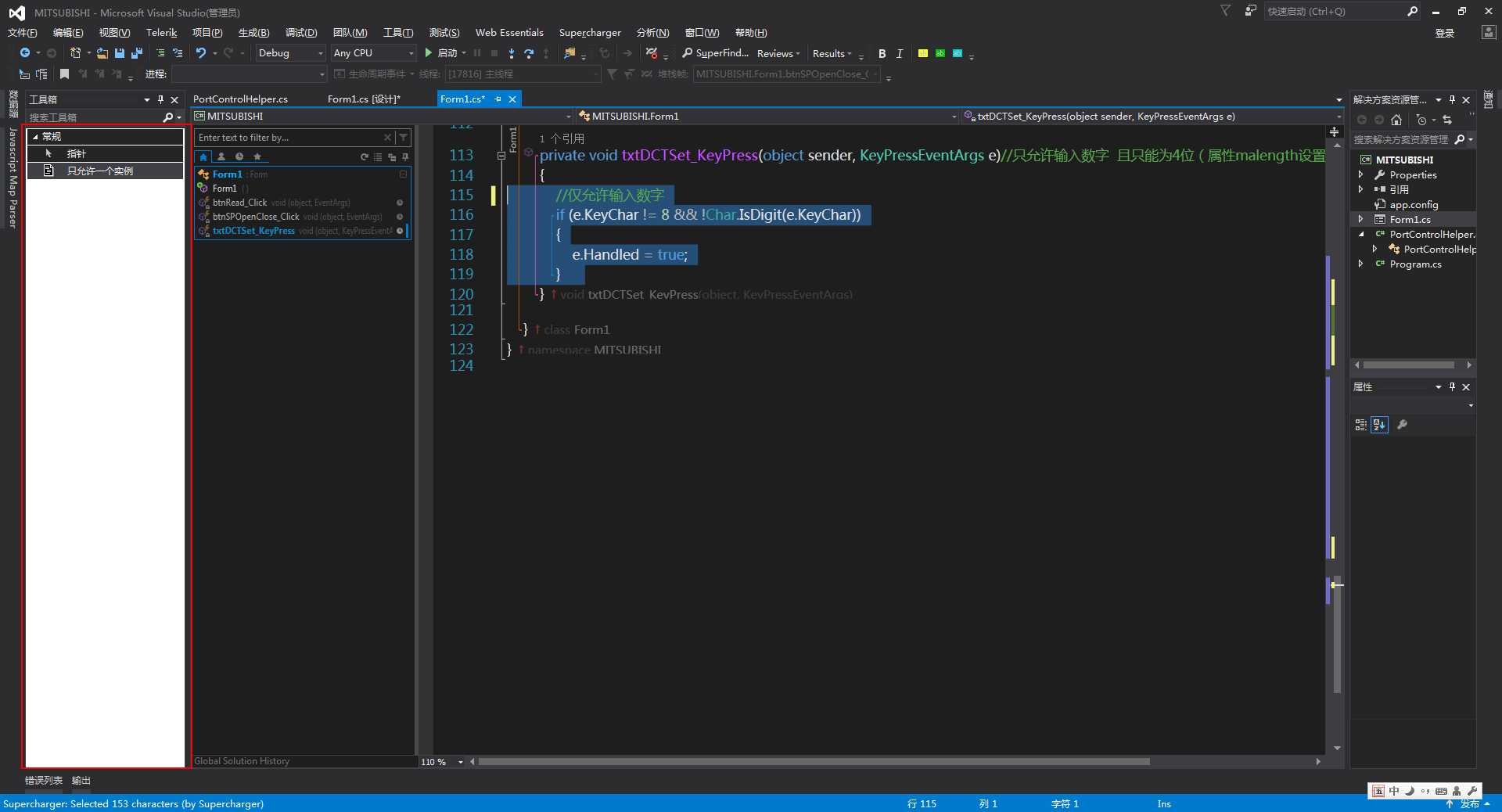The width and height of the screenshot is (1502, 812).
Task: Open the 文件(F) menu
Action: tap(23, 33)
